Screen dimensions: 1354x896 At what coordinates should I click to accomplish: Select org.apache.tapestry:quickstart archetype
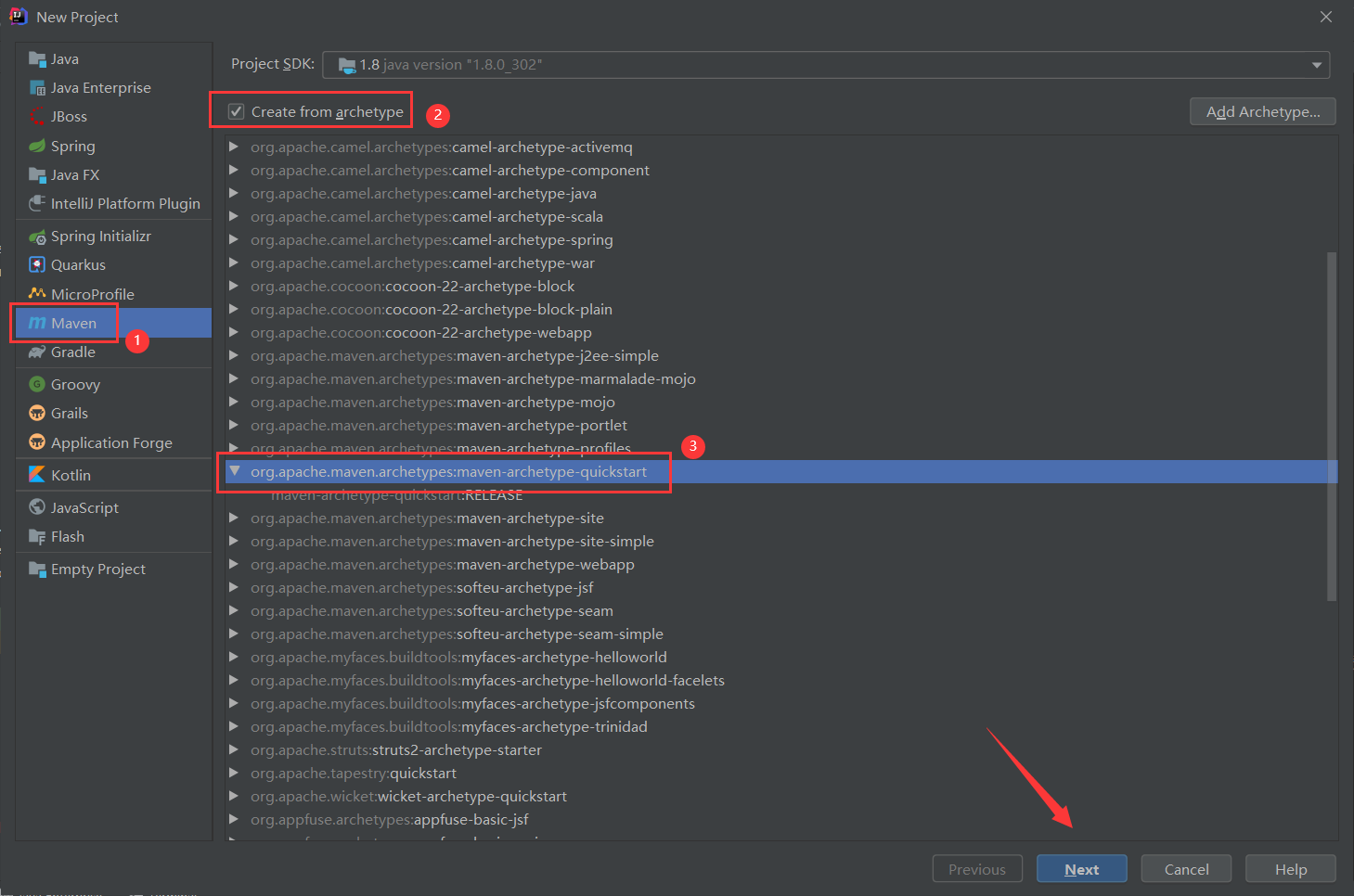(781, 773)
